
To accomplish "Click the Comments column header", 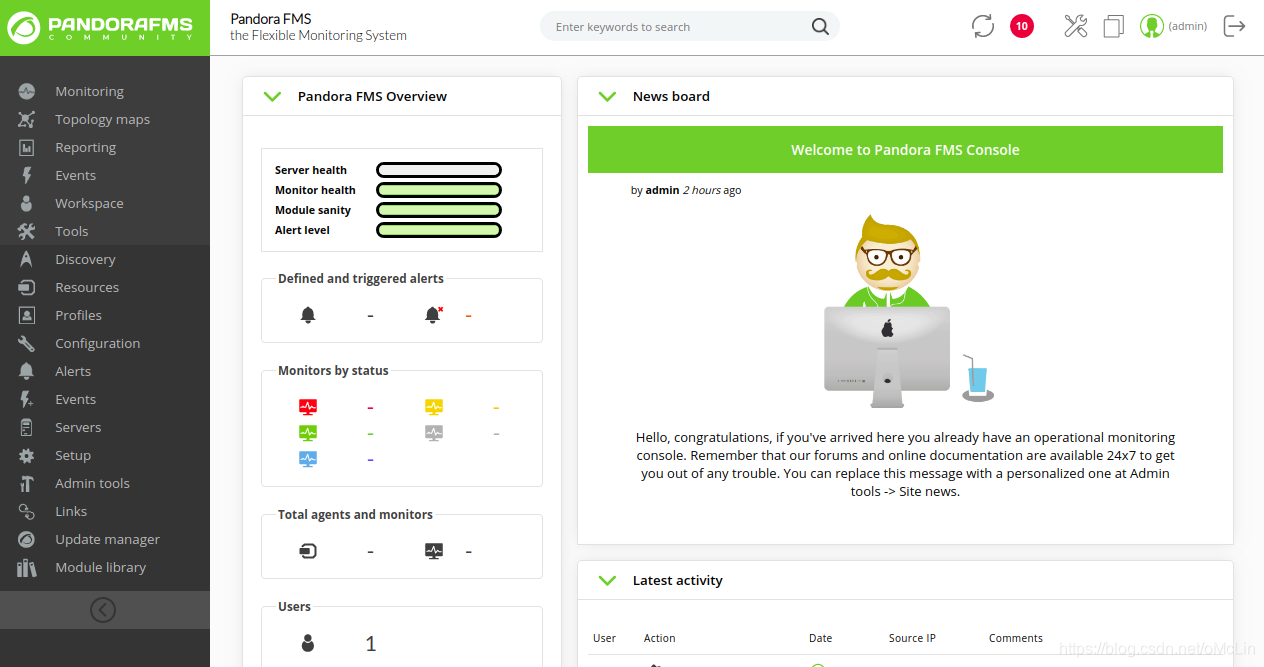I will click(1016, 638).
